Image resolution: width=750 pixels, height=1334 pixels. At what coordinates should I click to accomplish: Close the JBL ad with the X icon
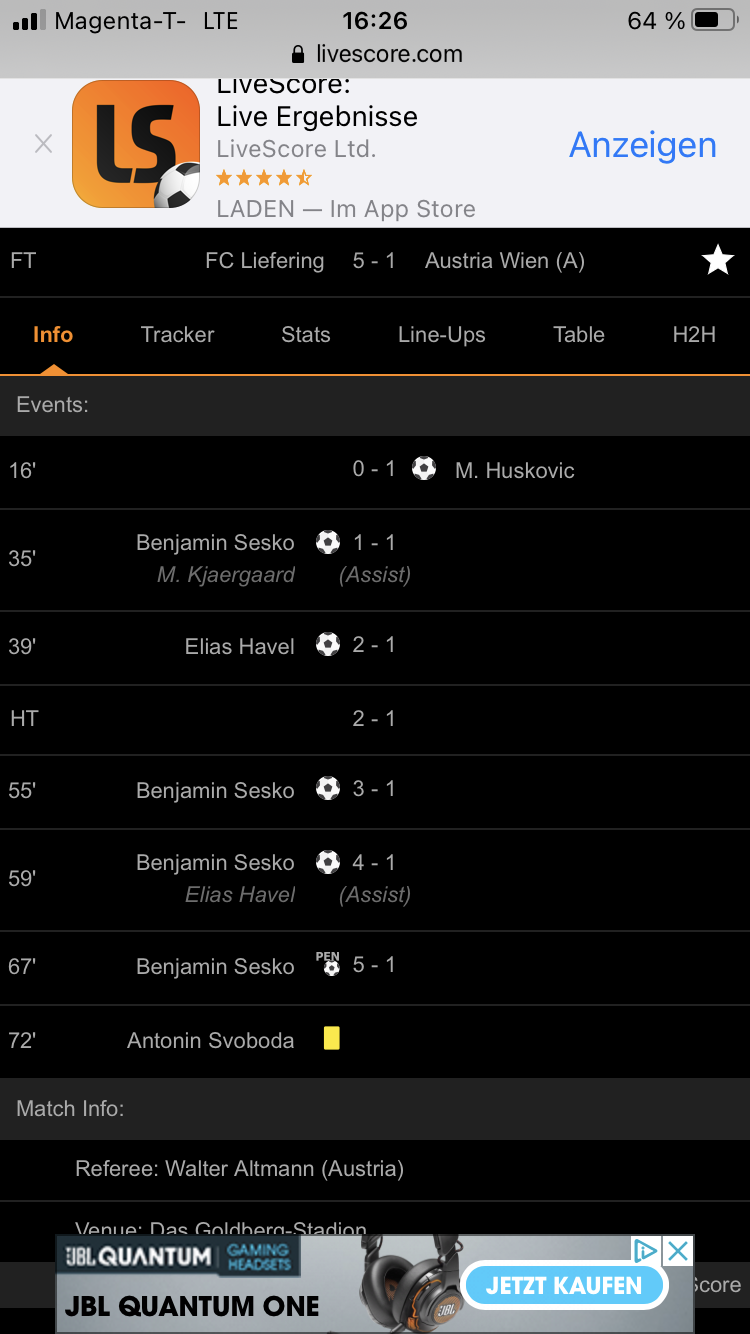pyautogui.click(x=678, y=1250)
